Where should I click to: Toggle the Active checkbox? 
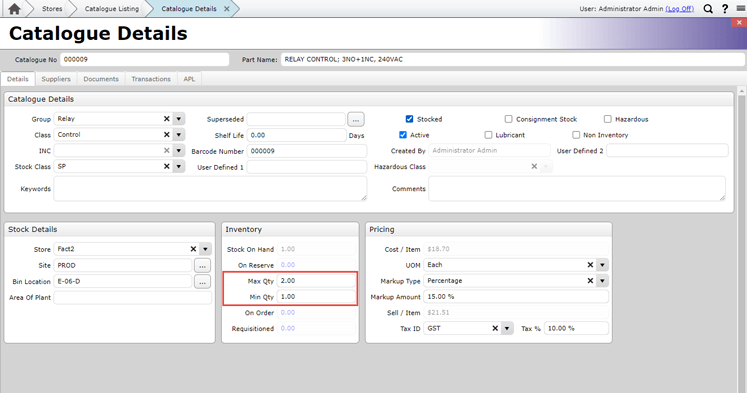pos(403,135)
